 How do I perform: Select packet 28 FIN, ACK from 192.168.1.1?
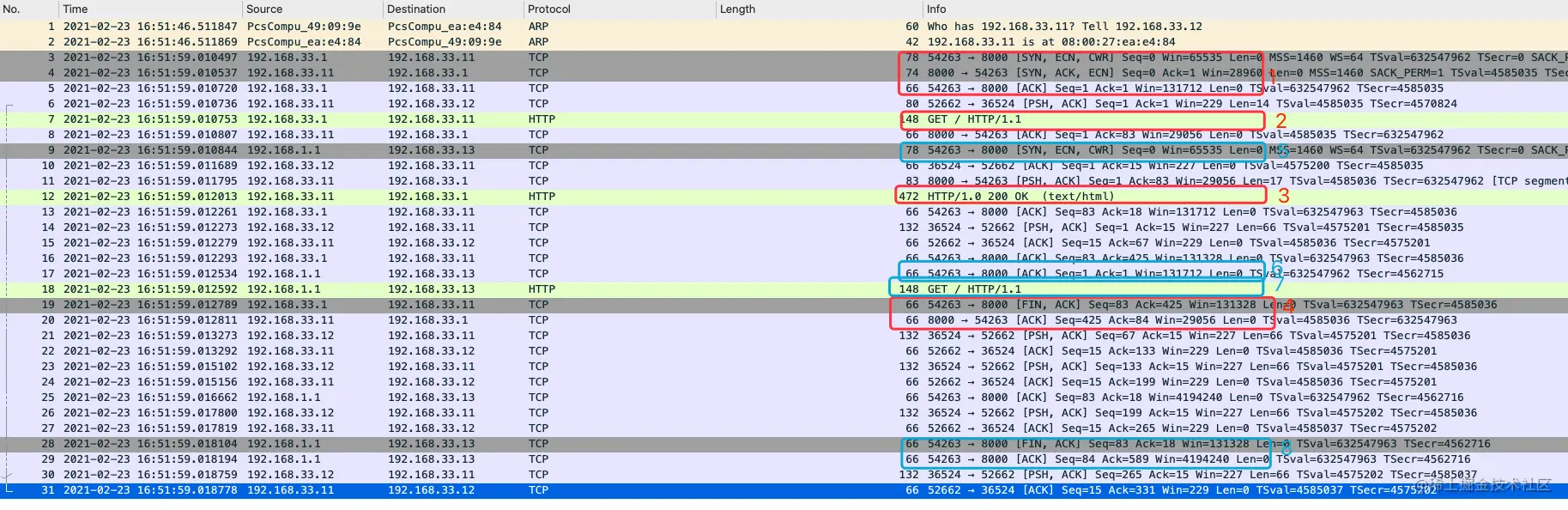(x=784, y=444)
